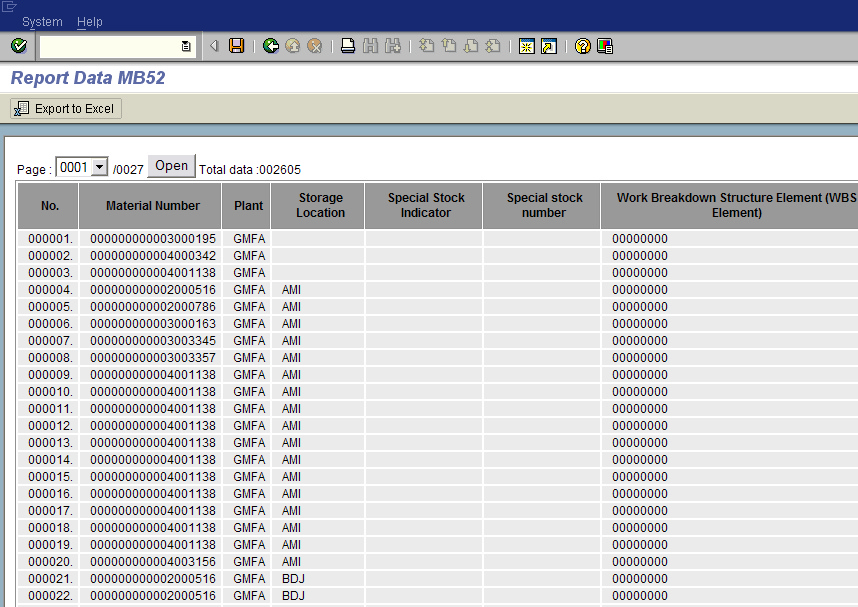Open the Find (binoculars) icon
Image resolution: width=858 pixels, height=607 pixels.
click(369, 46)
